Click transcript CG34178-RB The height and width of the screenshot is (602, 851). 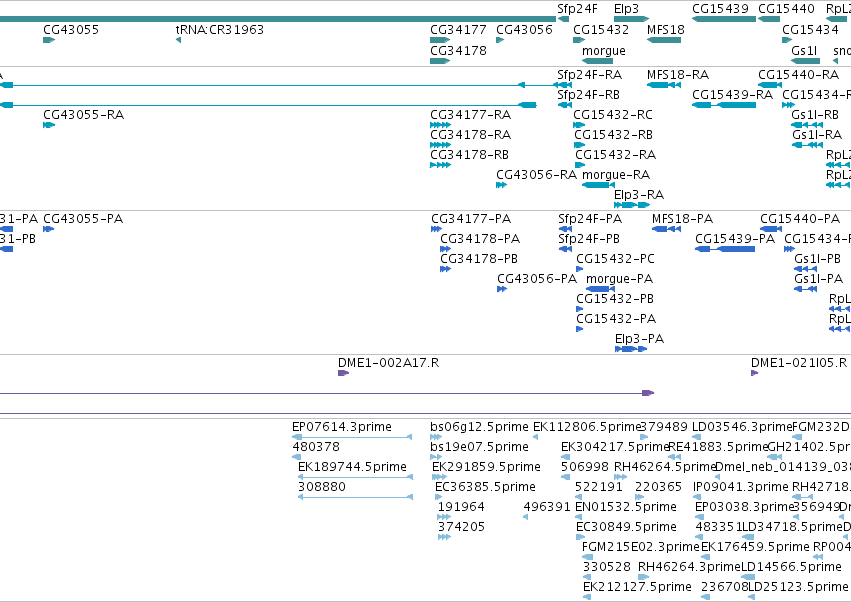pyautogui.click(x=469, y=155)
